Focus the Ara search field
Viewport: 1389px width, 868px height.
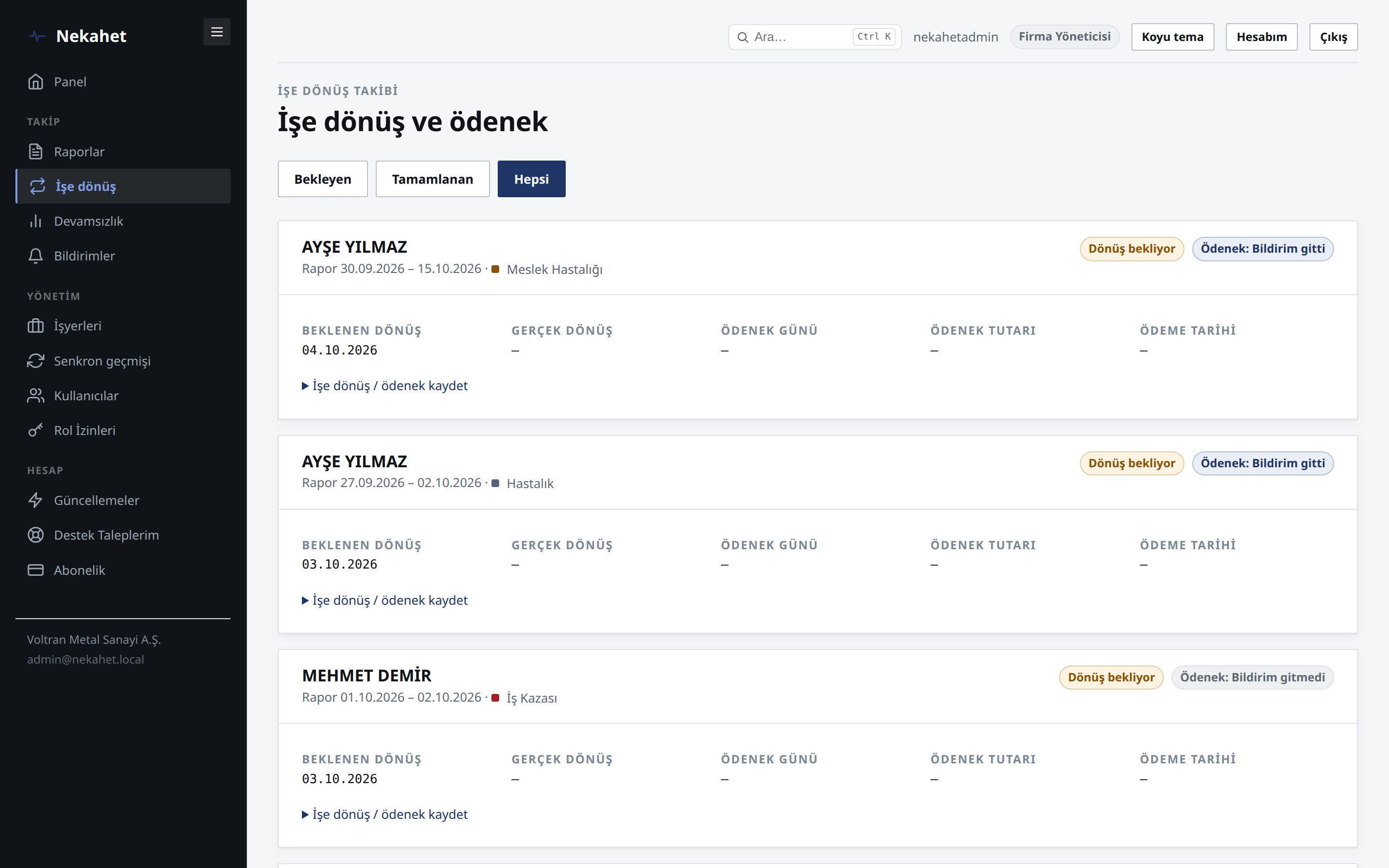[x=815, y=37]
